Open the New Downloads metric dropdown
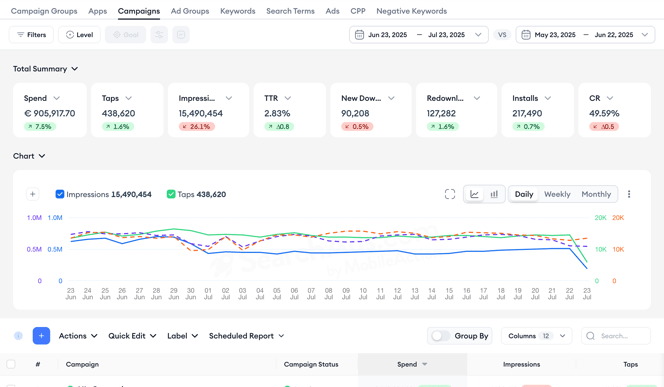 [391, 98]
